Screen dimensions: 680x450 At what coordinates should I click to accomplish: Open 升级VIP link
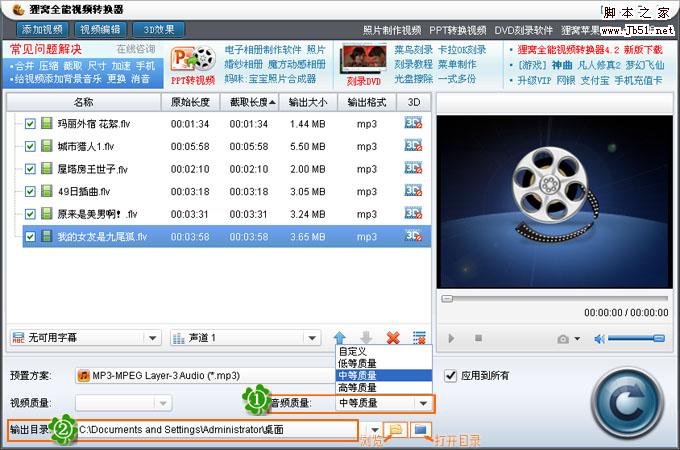pos(534,80)
